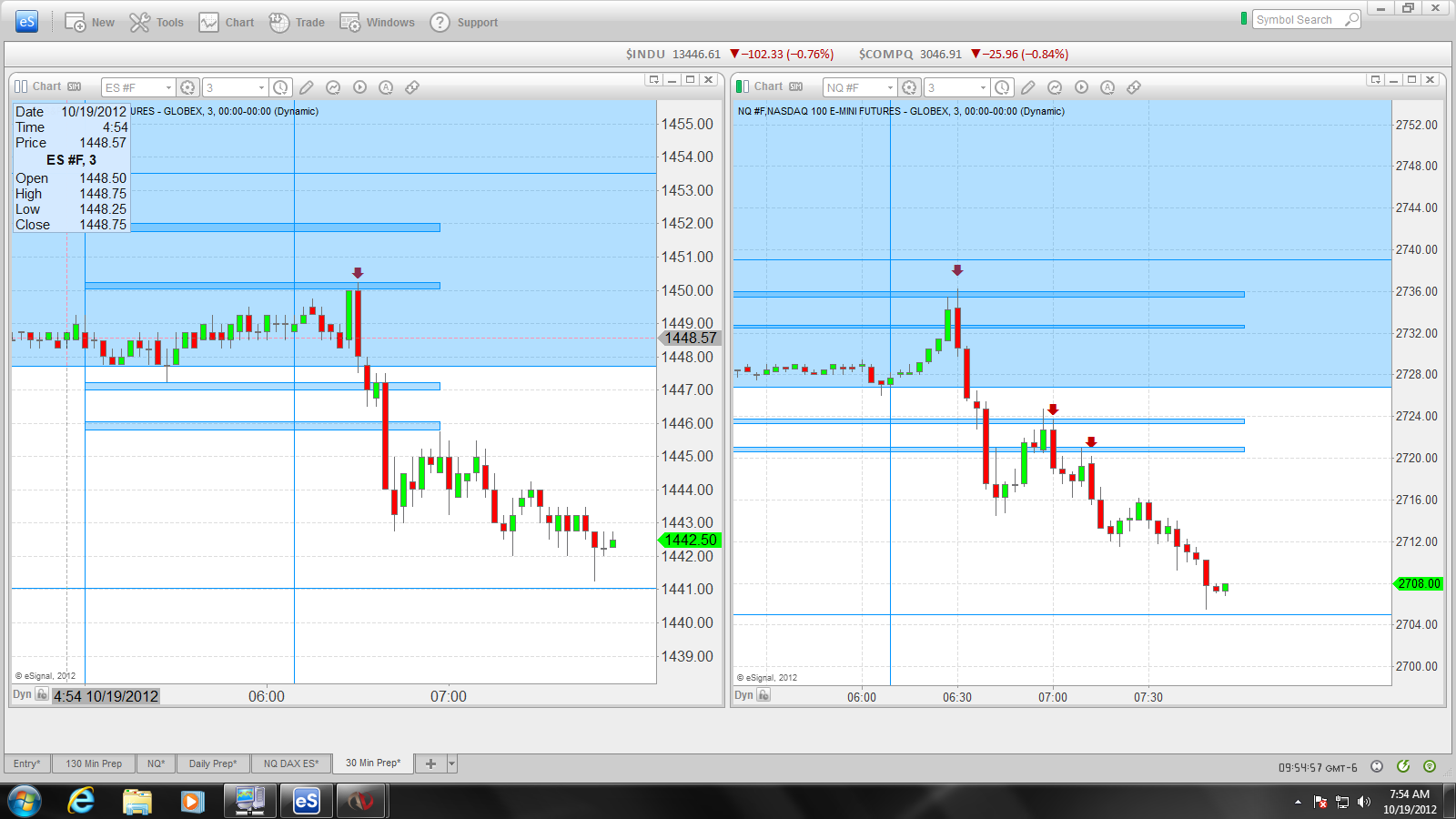Screen dimensions: 1456x819
Task: Click the Symbol Search magnifier icon
Action: pyautogui.click(x=1351, y=19)
